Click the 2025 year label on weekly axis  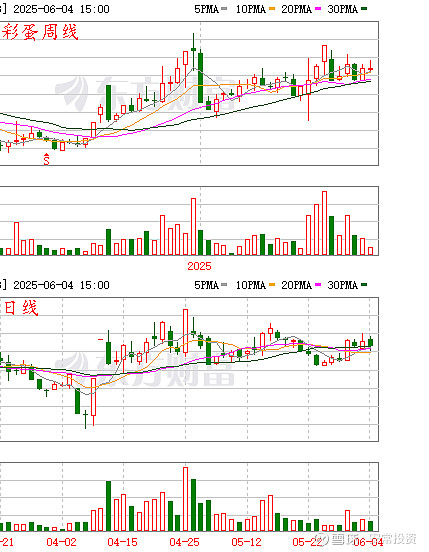tap(199, 266)
